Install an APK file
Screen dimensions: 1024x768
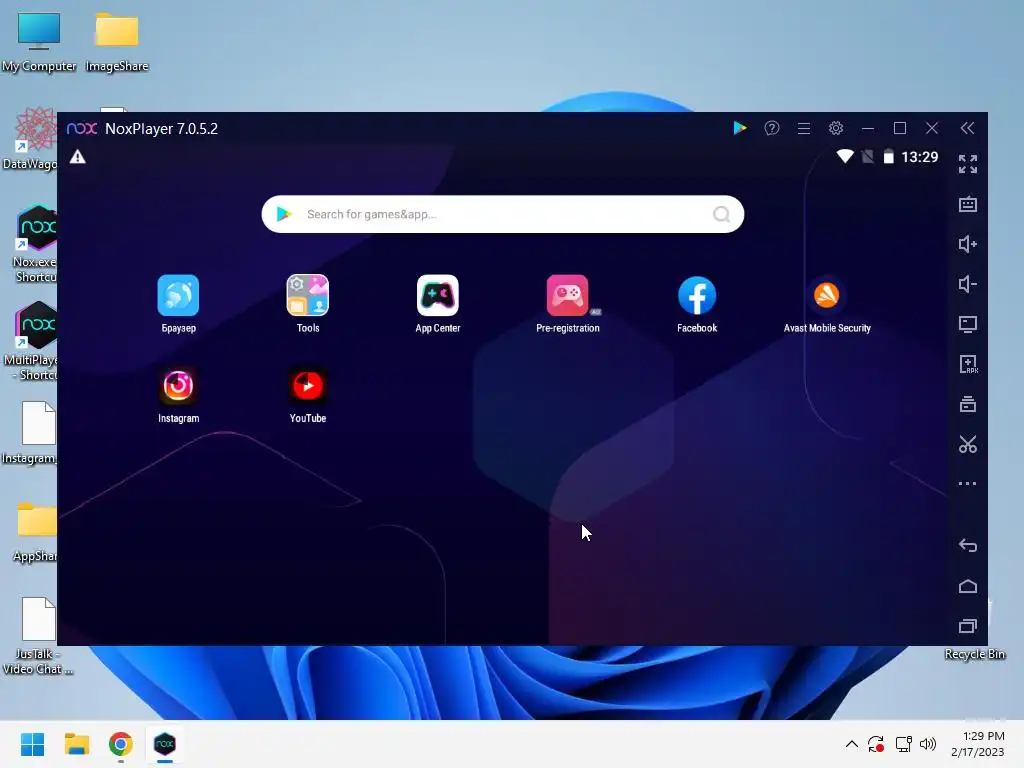968,364
